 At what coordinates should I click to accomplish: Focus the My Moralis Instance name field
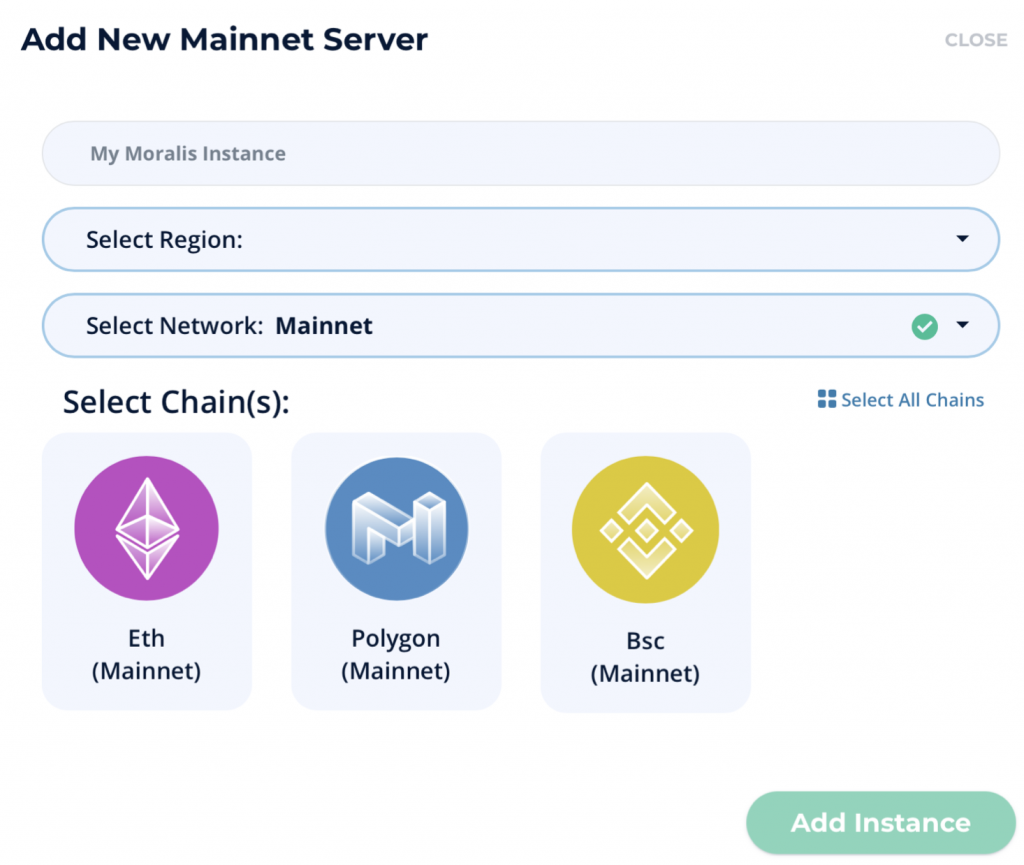pos(520,153)
